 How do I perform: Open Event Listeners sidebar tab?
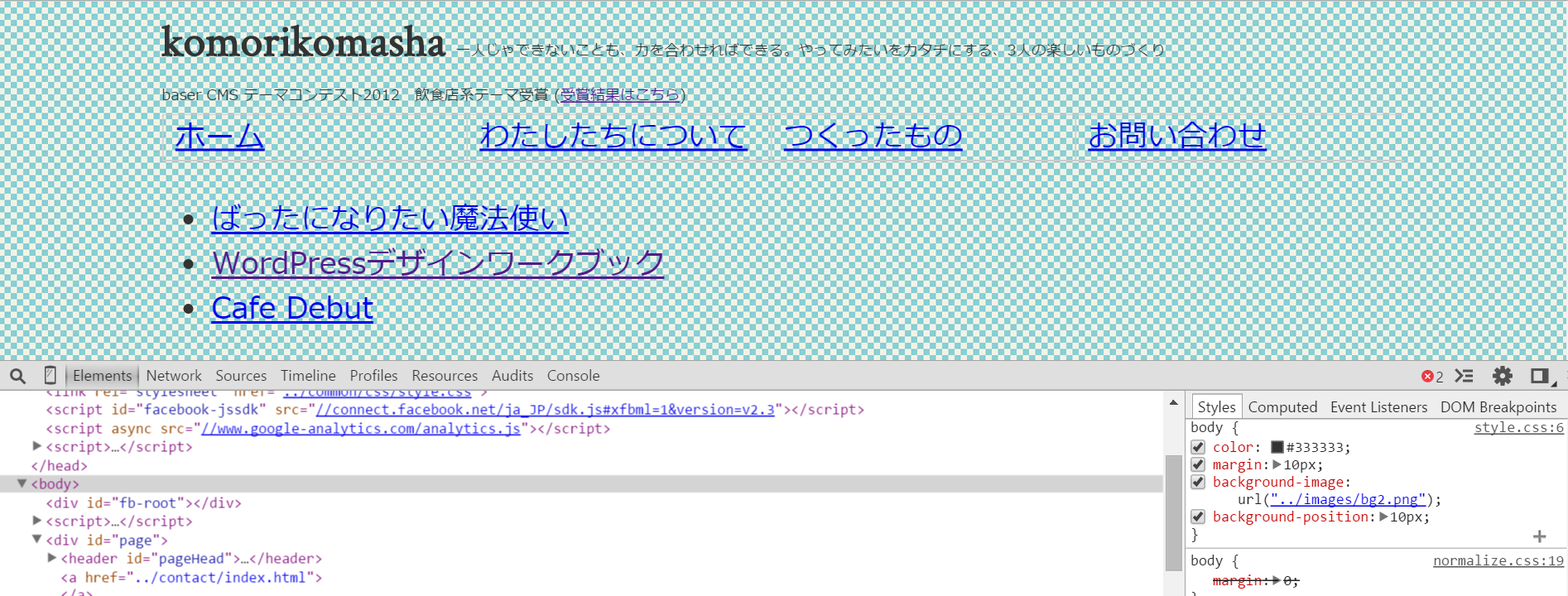pos(1378,407)
